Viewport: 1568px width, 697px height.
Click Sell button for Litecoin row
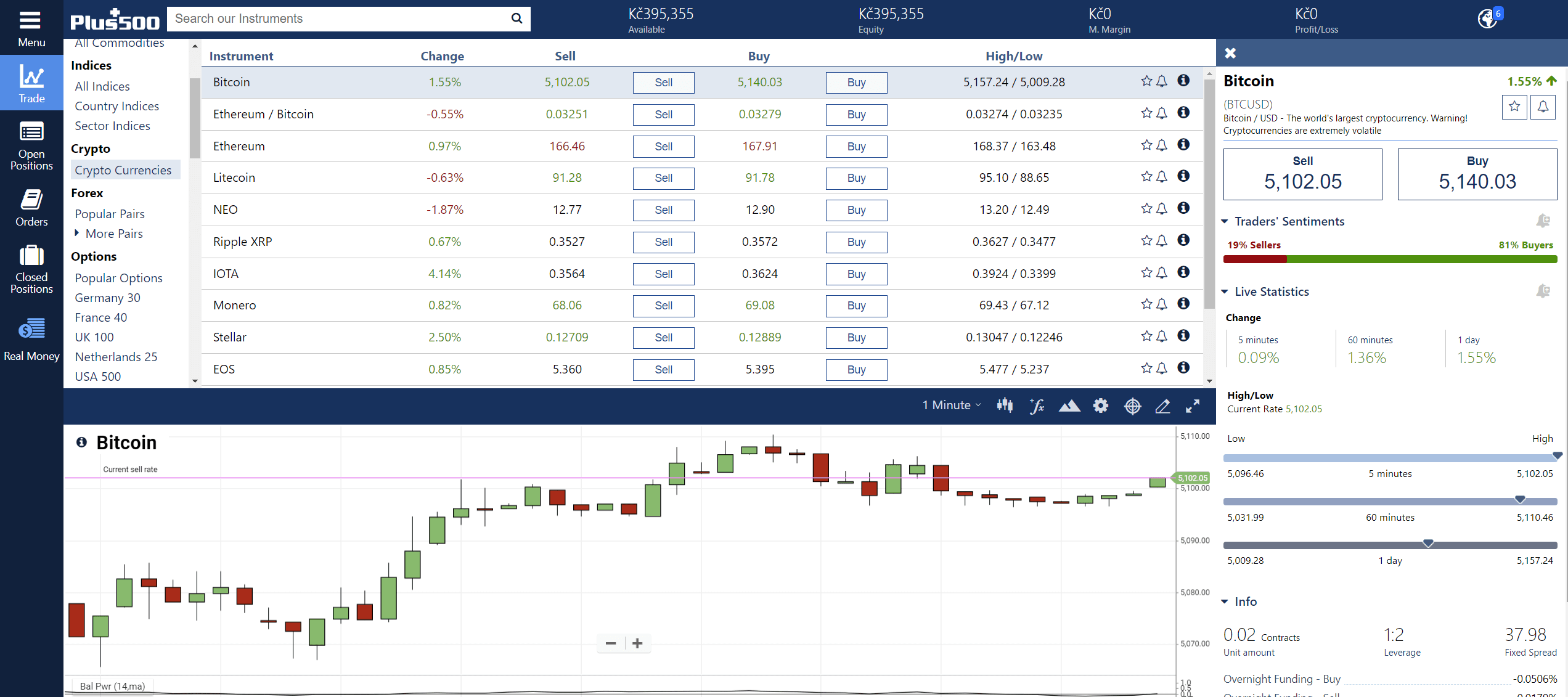pos(663,178)
